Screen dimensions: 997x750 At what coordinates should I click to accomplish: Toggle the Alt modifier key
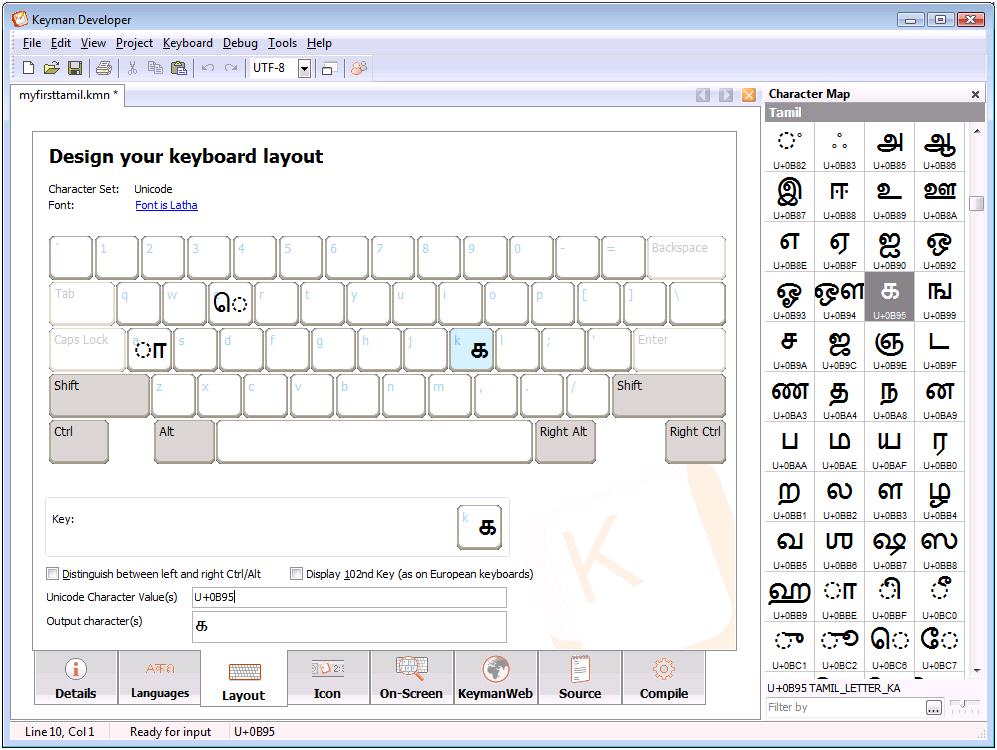tap(184, 442)
